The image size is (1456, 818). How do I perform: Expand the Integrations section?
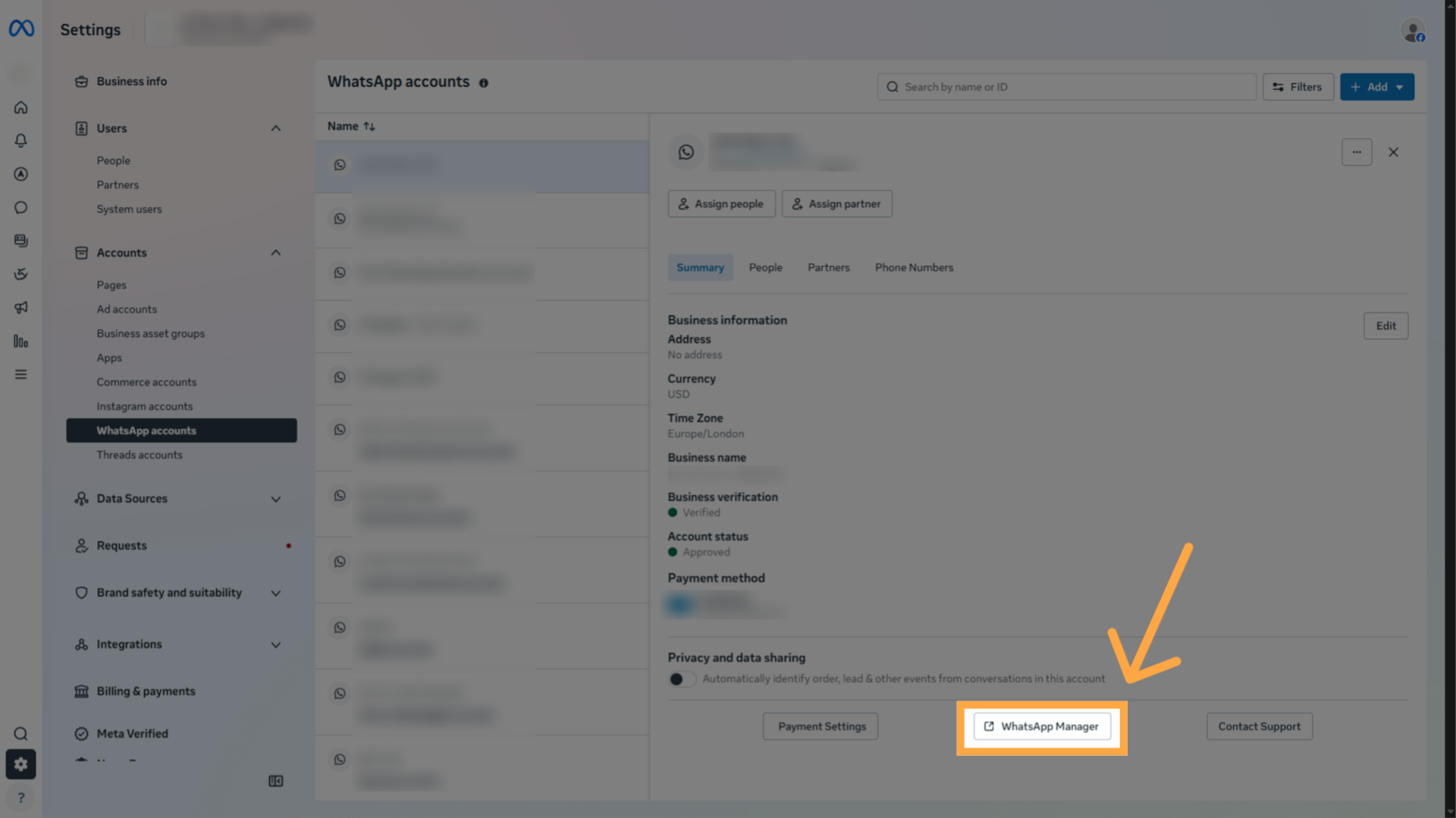(x=276, y=644)
